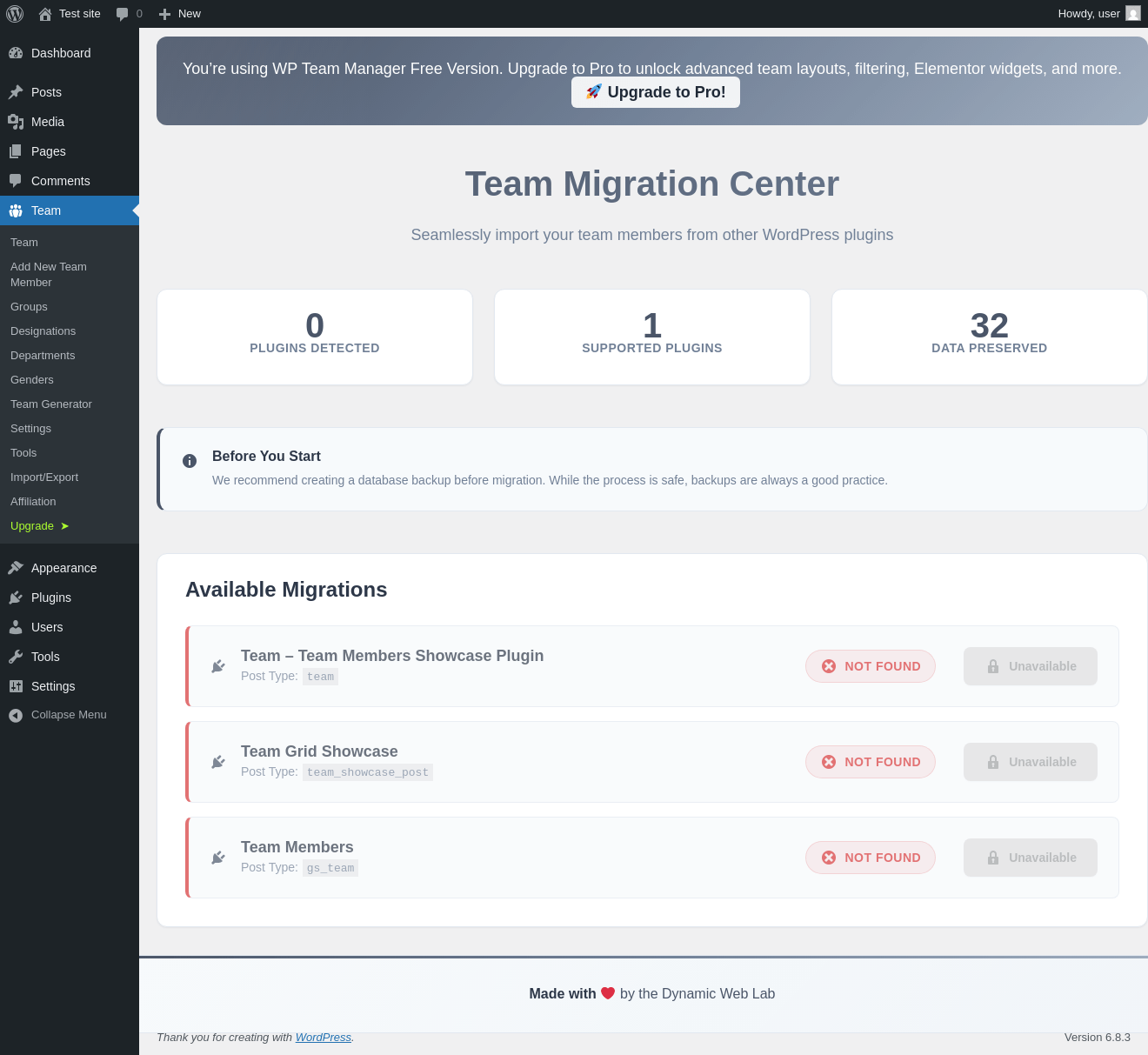Click the plug icon for gs_team Team Members
The image size is (1148, 1055).
click(218, 858)
